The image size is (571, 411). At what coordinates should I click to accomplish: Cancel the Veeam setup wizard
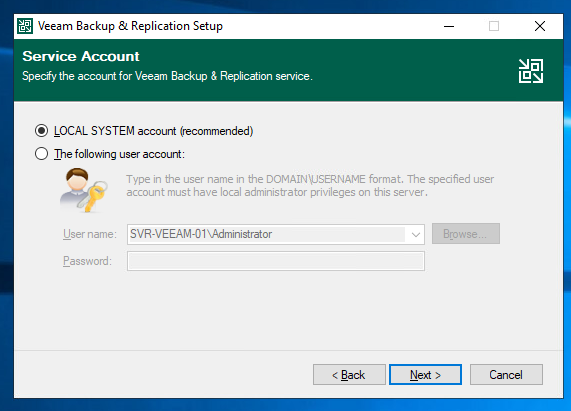click(x=506, y=375)
